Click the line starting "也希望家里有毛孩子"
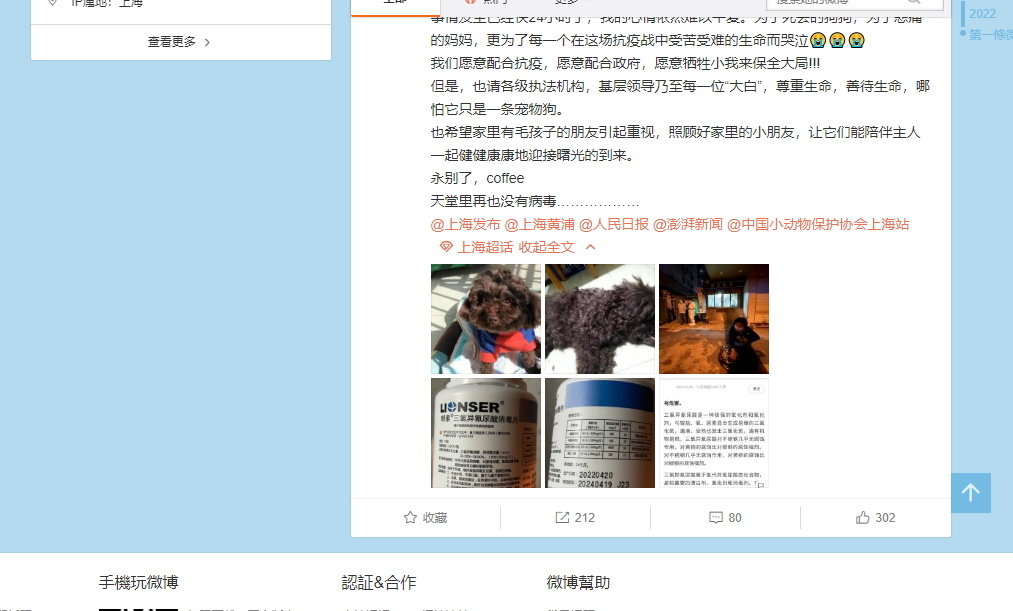1013x611 pixels. click(x=676, y=132)
